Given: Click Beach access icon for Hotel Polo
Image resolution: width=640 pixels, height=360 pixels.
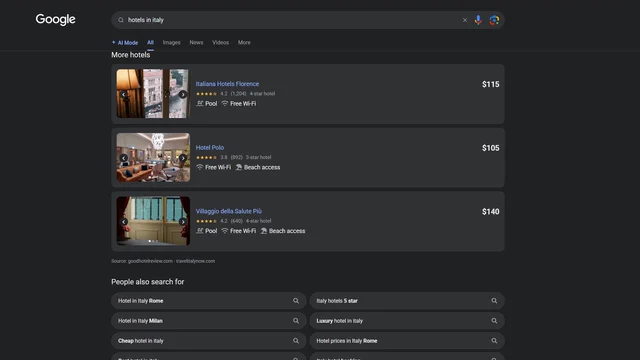Looking at the screenshot, I should (239, 167).
